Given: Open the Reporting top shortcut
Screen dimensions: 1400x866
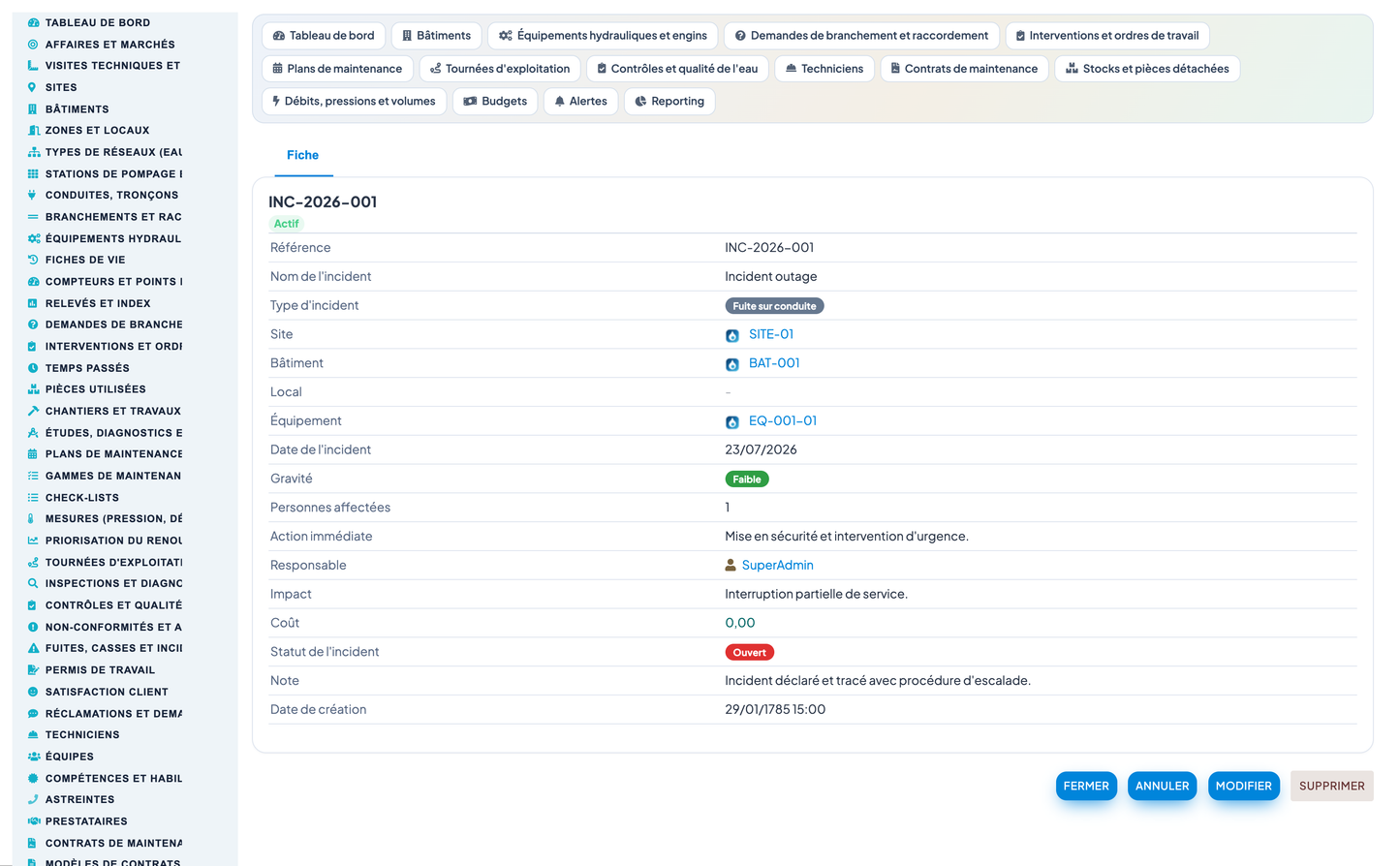Looking at the screenshot, I should point(669,101).
